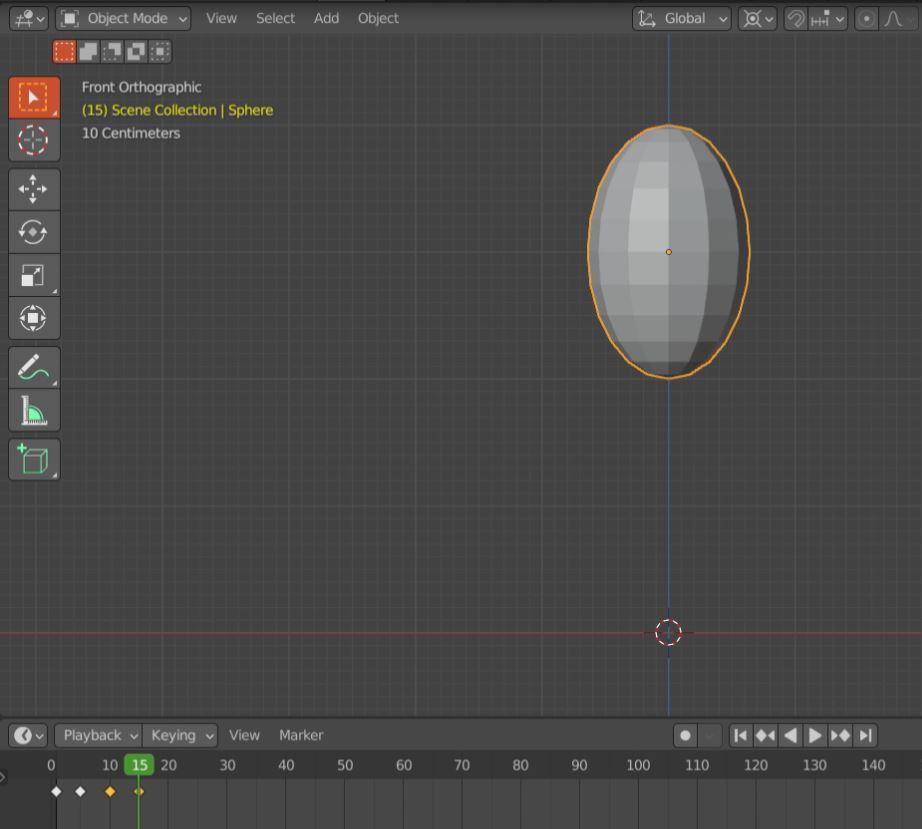Select the Measure tool

[34, 411]
